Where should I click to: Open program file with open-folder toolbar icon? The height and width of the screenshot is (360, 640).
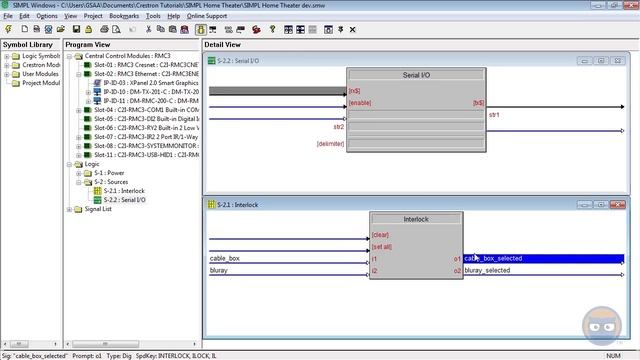[x=61, y=29]
